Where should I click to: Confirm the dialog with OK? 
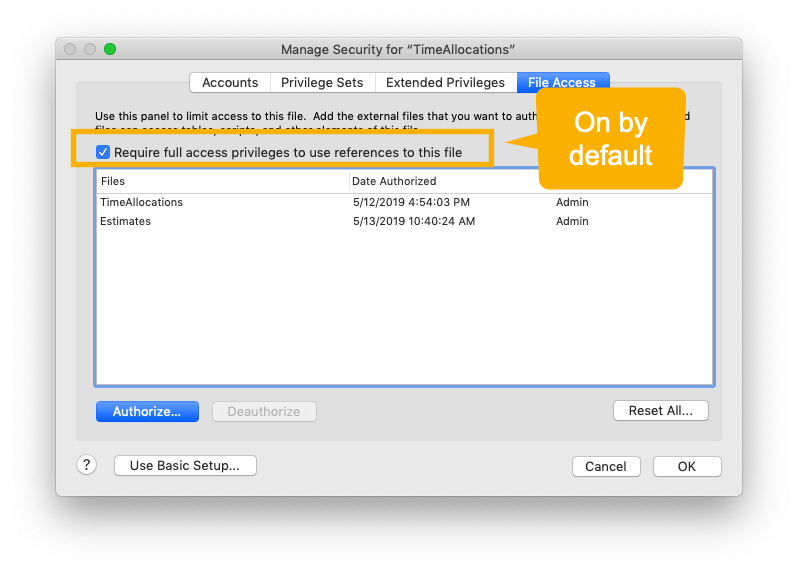coord(687,466)
